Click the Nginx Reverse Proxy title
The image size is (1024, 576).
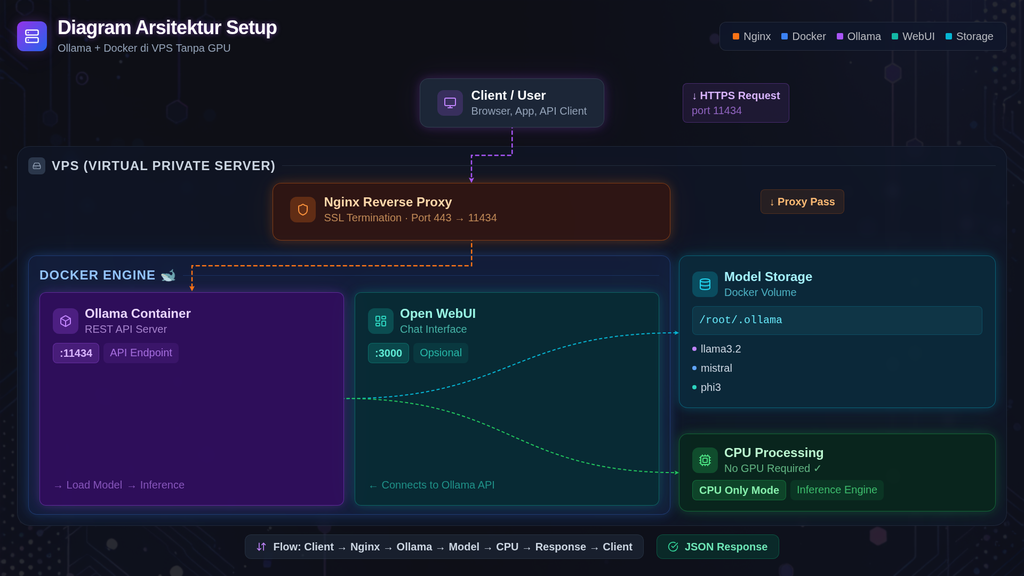coord(388,202)
